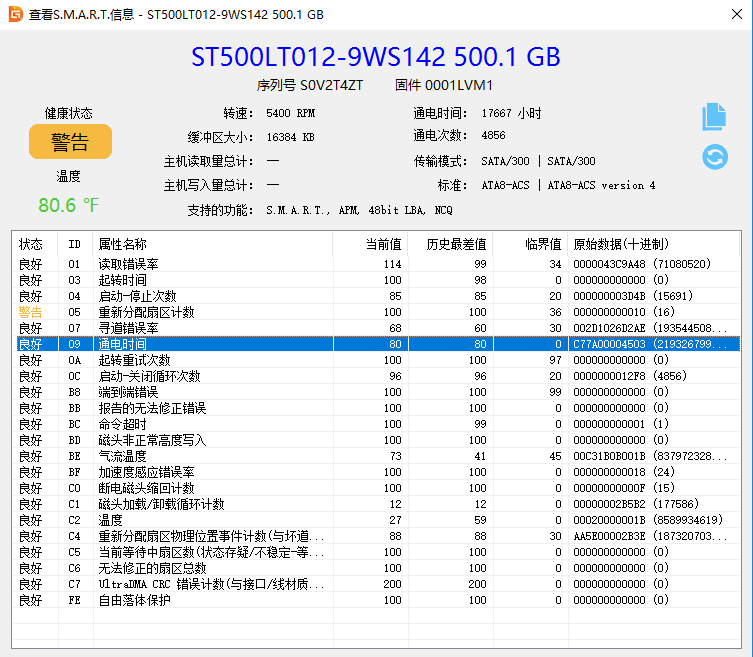The width and height of the screenshot is (753, 657).
Task: Select the 读取错误率 row
Action: (x=378, y=264)
